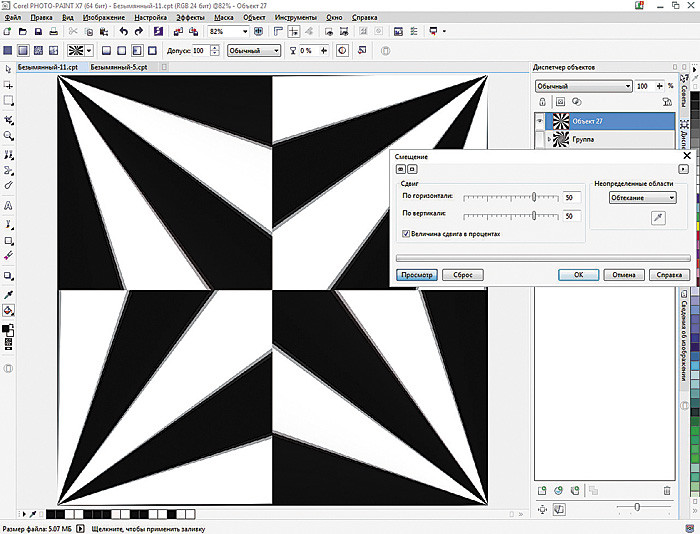Choose fountain fill type icon
This screenshot has width=700, height=534.
click(23, 50)
